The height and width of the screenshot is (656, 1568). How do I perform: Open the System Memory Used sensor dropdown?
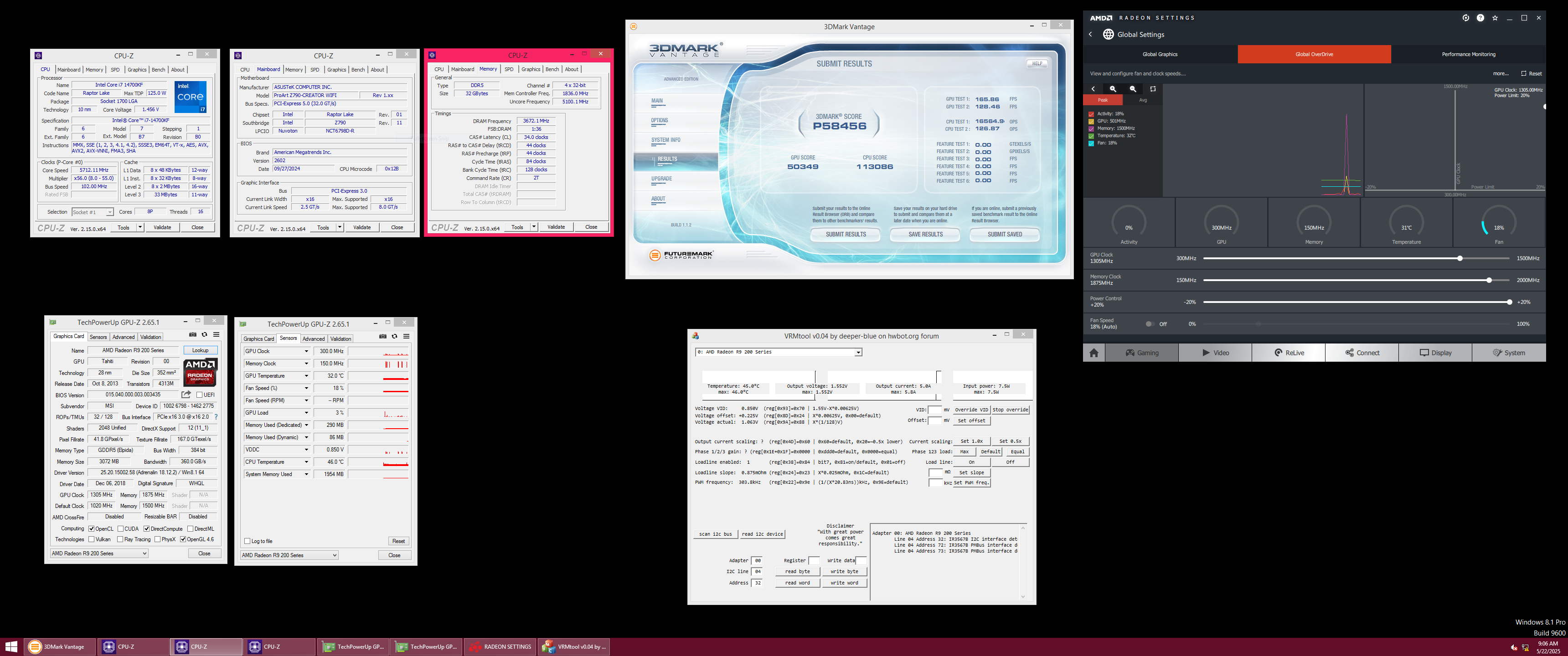(306, 474)
